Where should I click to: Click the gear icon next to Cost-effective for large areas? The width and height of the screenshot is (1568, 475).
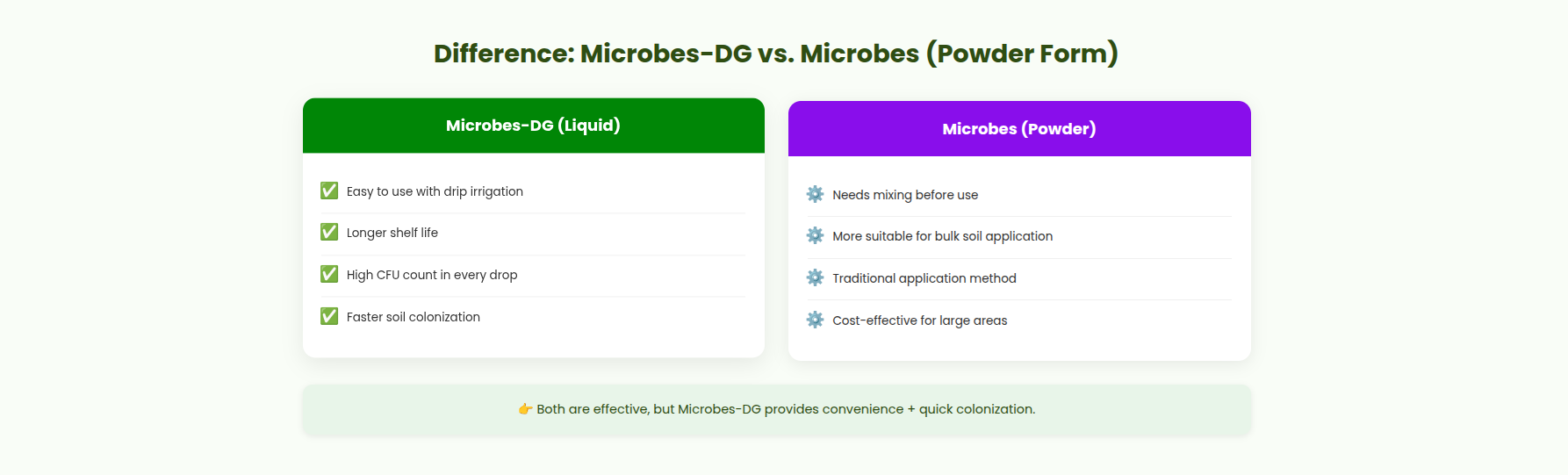[x=816, y=320]
